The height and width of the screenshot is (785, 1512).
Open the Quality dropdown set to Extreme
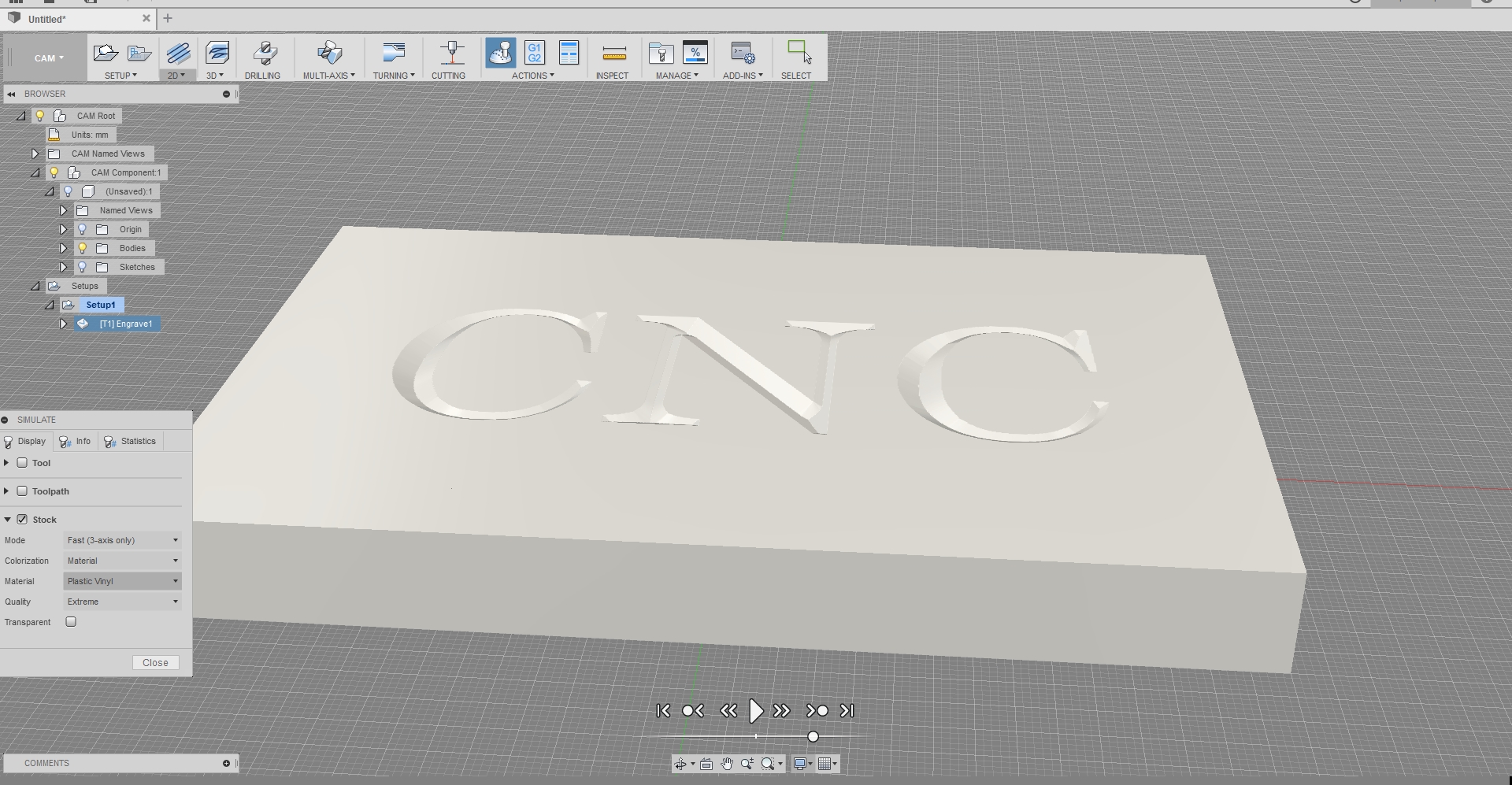122,602
